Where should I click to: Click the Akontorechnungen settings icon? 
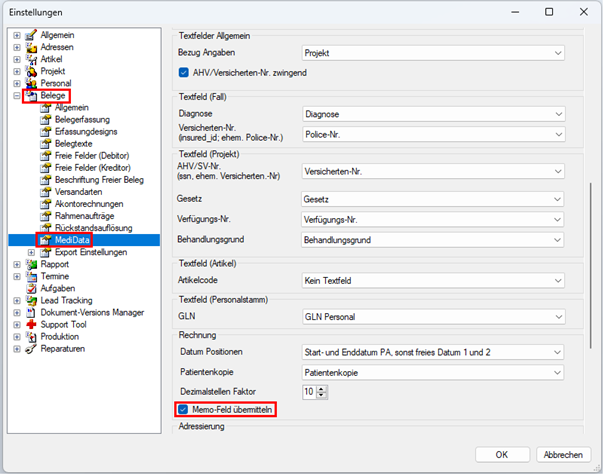click(x=46, y=204)
